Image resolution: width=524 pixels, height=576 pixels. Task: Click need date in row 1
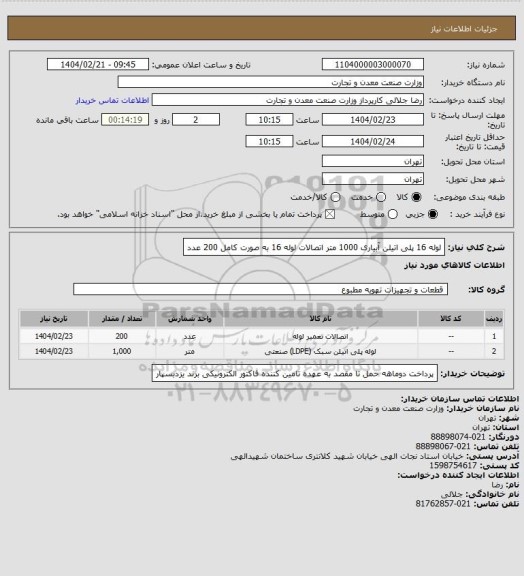[54, 336]
